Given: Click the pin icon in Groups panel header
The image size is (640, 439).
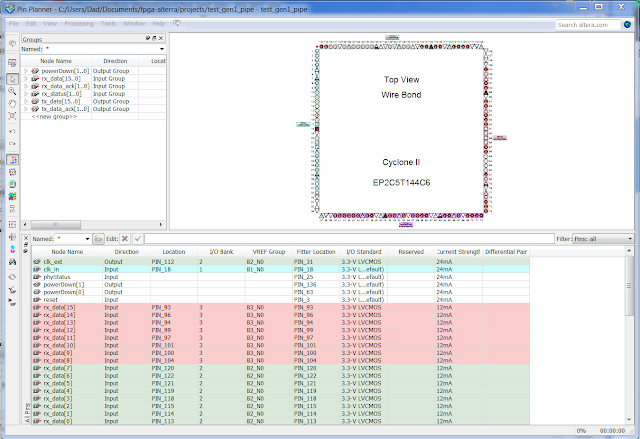Looking at the screenshot, I should 148,38.
